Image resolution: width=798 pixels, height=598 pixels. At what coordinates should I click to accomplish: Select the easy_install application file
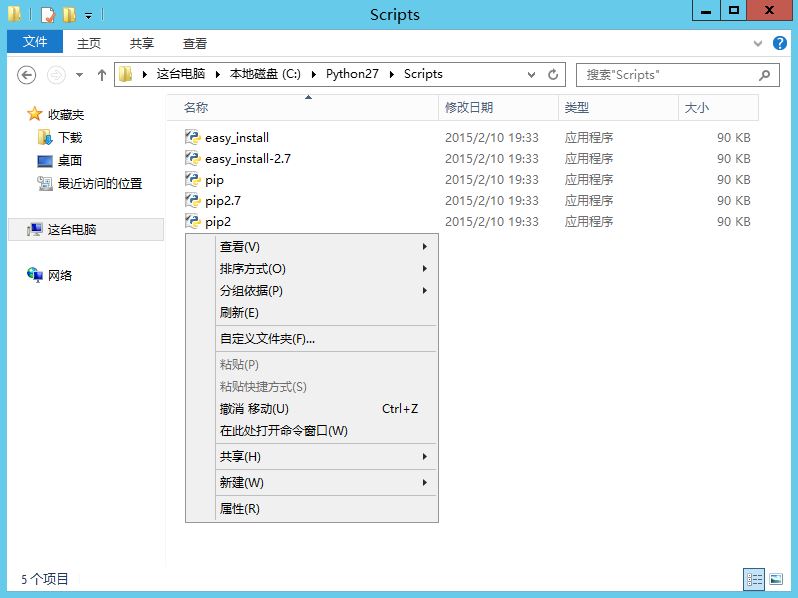(236, 138)
